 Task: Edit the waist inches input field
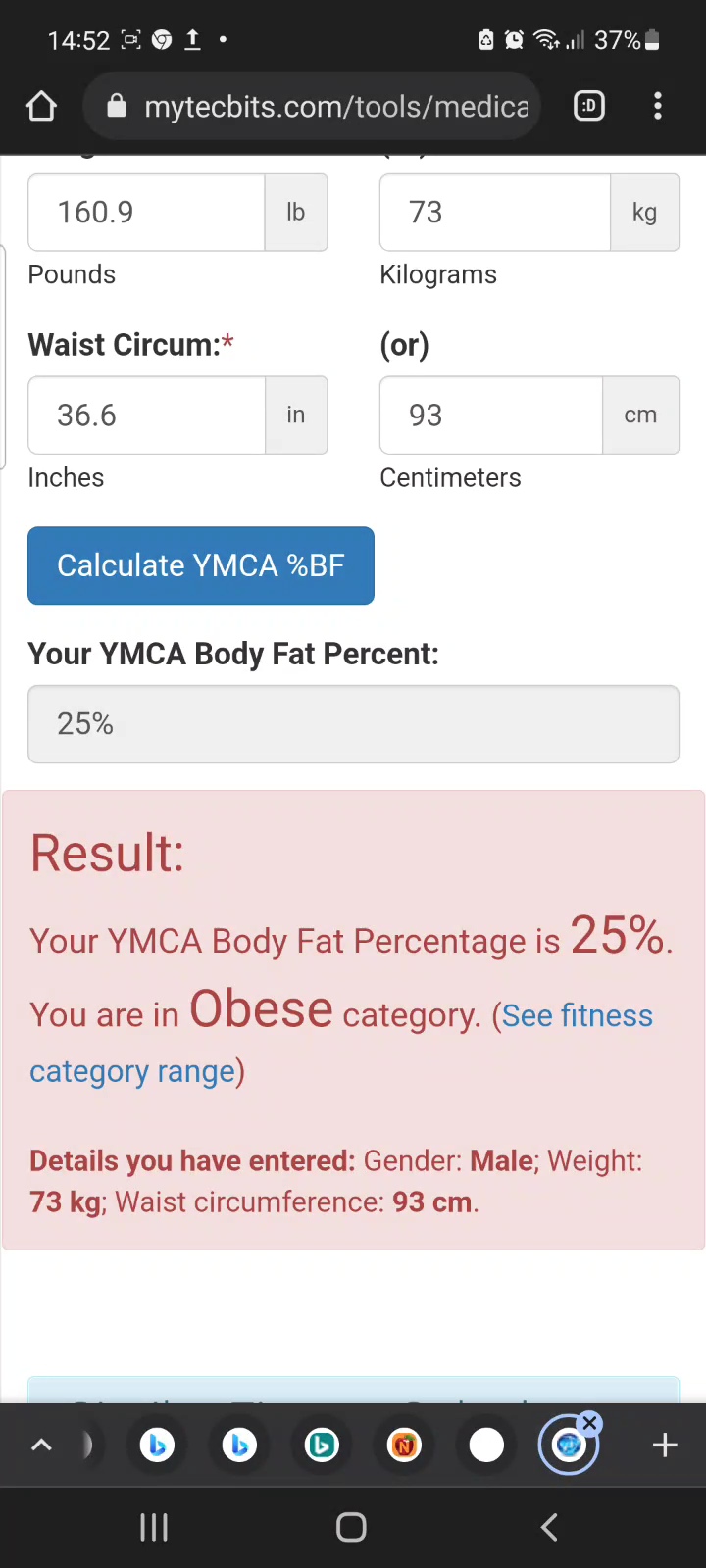147,416
